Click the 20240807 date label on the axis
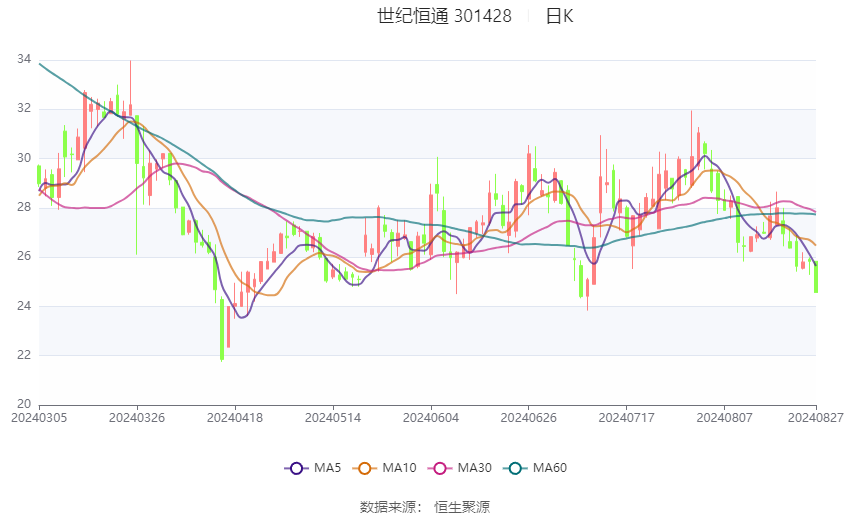 [x=725, y=418]
